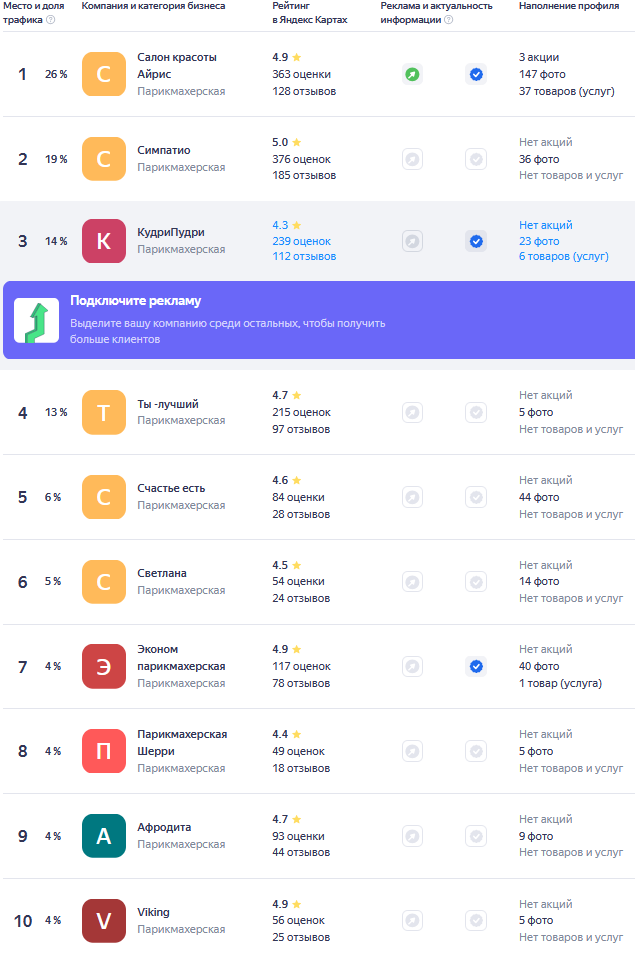Click the grey verification badge in Афродита row
This screenshot has height=962, width=635.
(x=476, y=836)
